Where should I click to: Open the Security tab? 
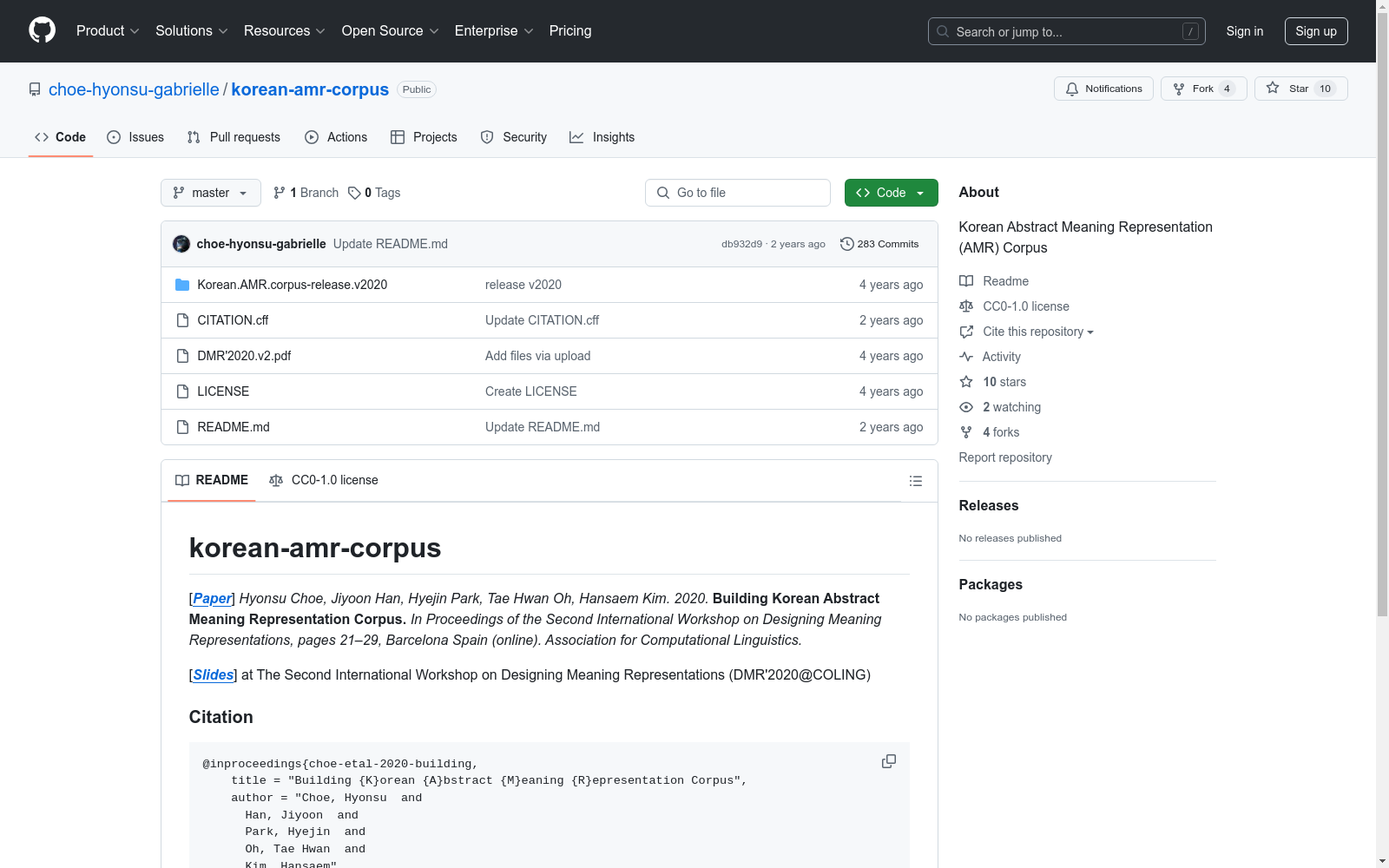[514, 137]
